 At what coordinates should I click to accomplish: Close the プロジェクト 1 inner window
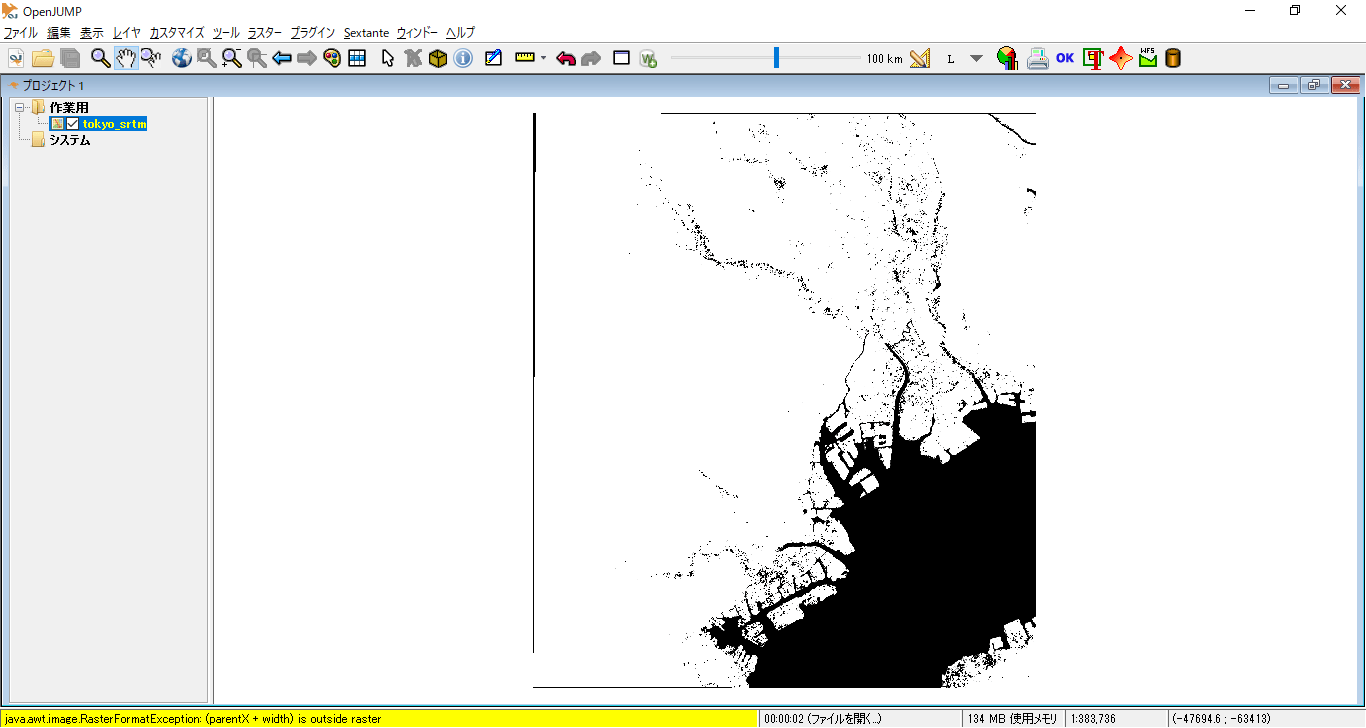1344,85
